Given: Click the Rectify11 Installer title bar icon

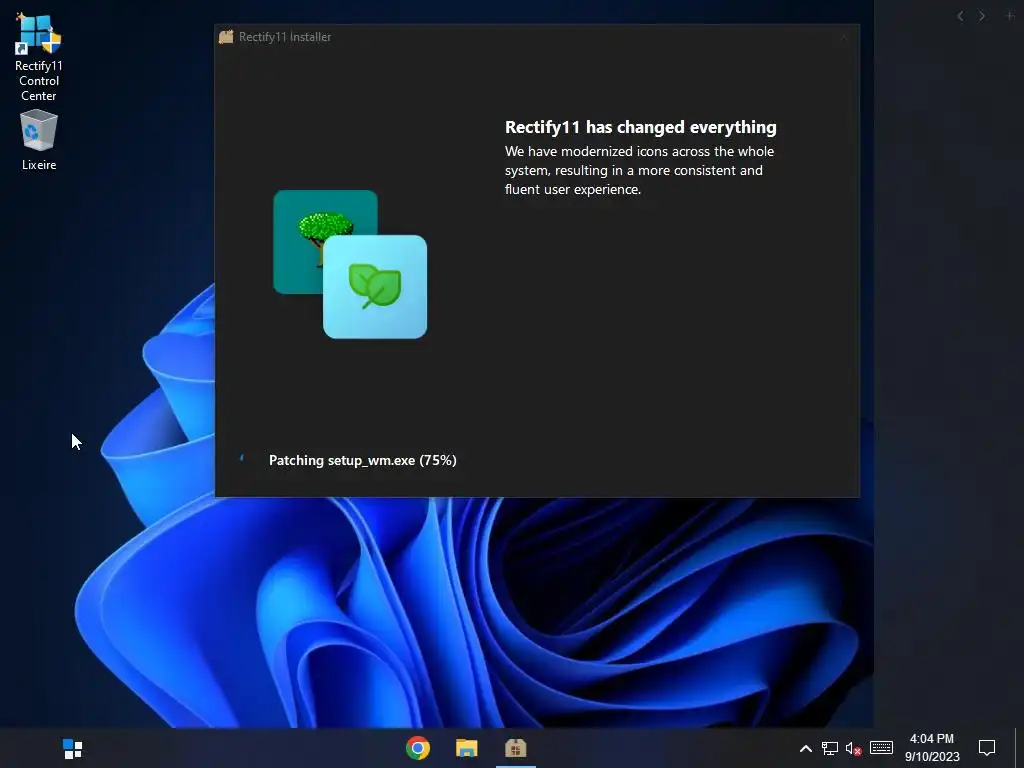Looking at the screenshot, I should pos(226,37).
